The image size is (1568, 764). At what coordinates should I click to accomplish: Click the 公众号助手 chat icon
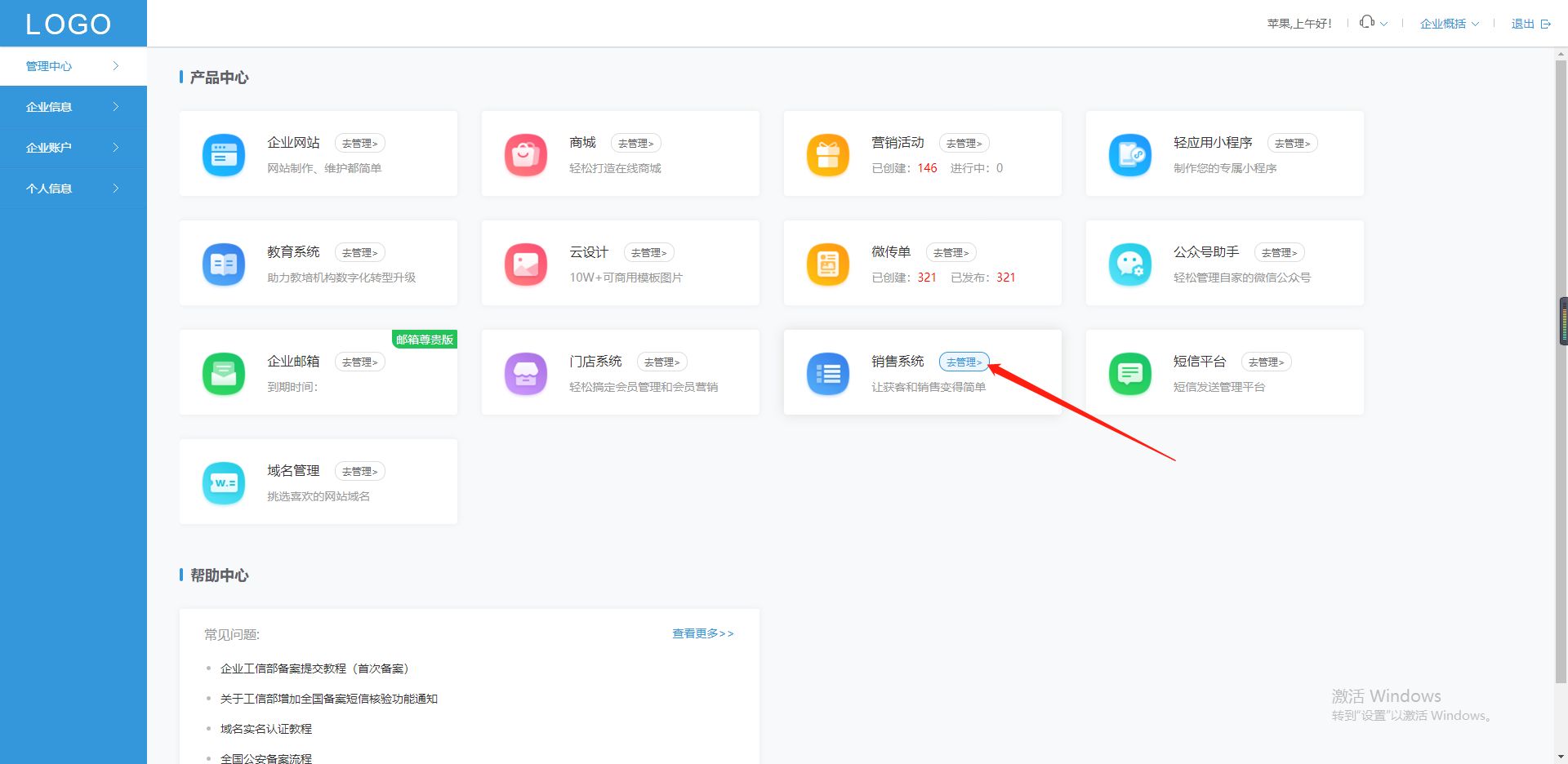[x=1130, y=264]
